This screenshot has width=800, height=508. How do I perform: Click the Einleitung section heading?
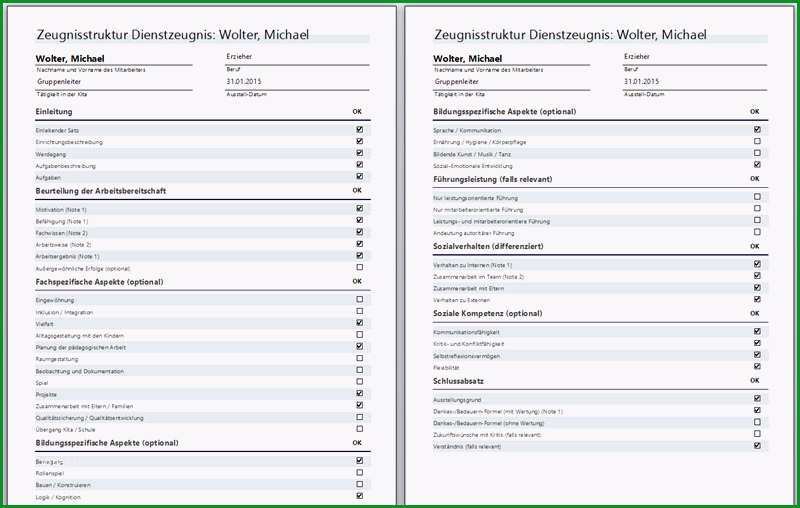pos(54,112)
